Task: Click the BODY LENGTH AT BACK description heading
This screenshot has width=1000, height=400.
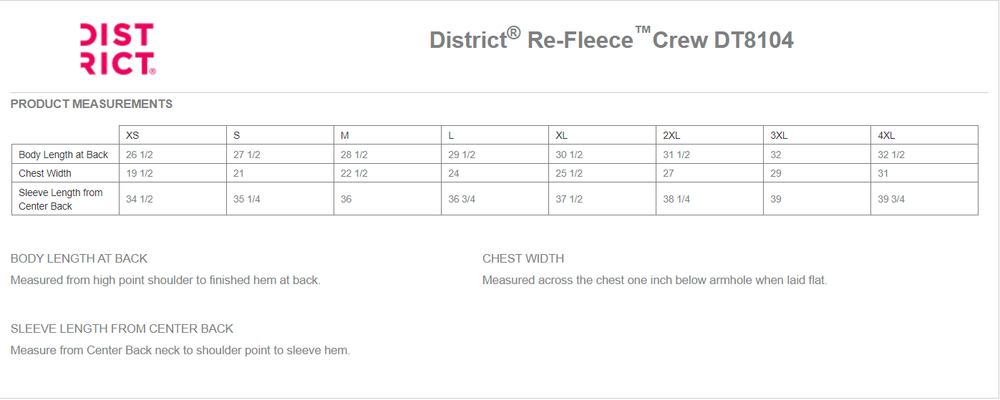Action: pos(79,258)
